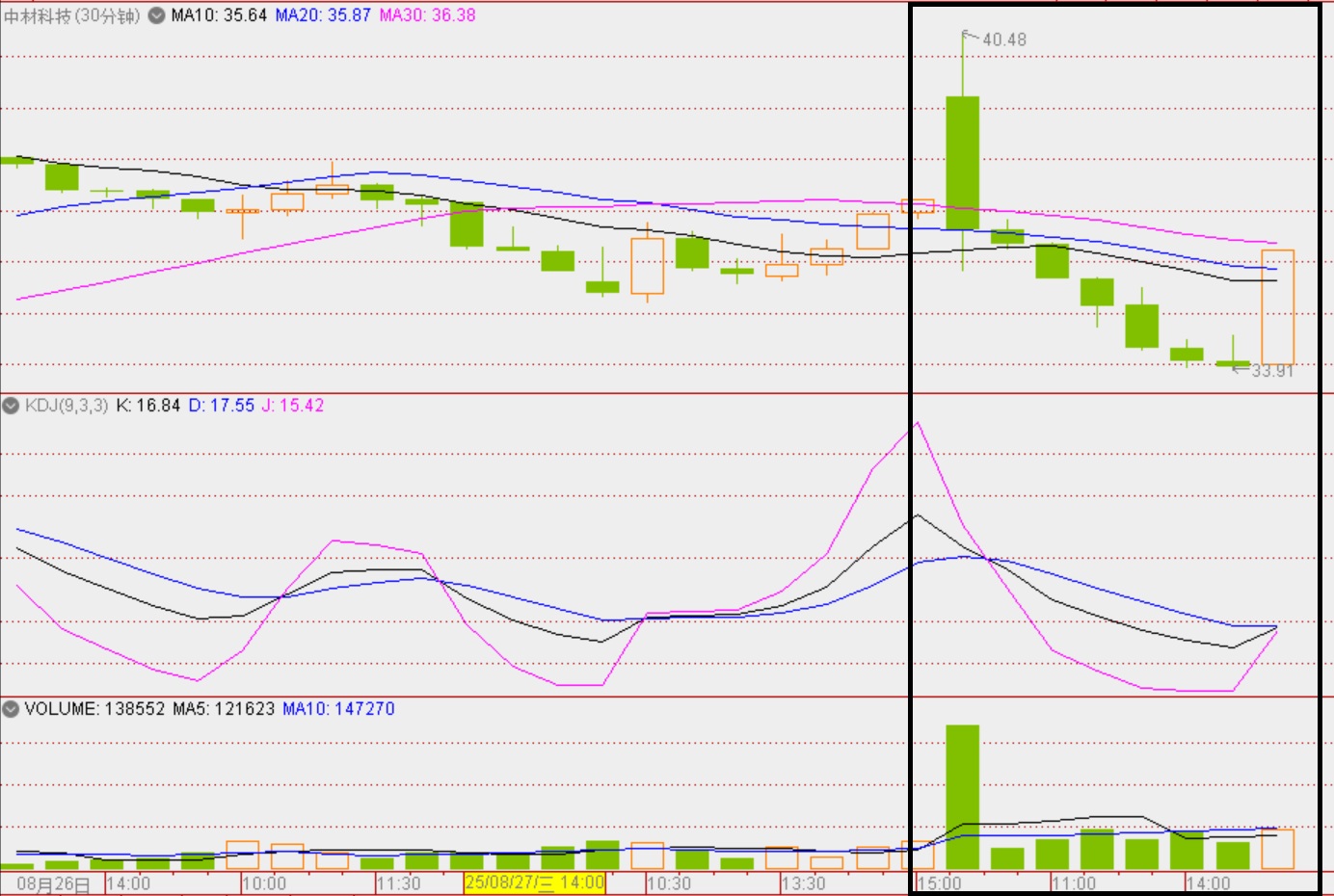The height and width of the screenshot is (896, 1334).
Task: Select the MA10: 35.64 label in price chart
Action: pos(219,15)
